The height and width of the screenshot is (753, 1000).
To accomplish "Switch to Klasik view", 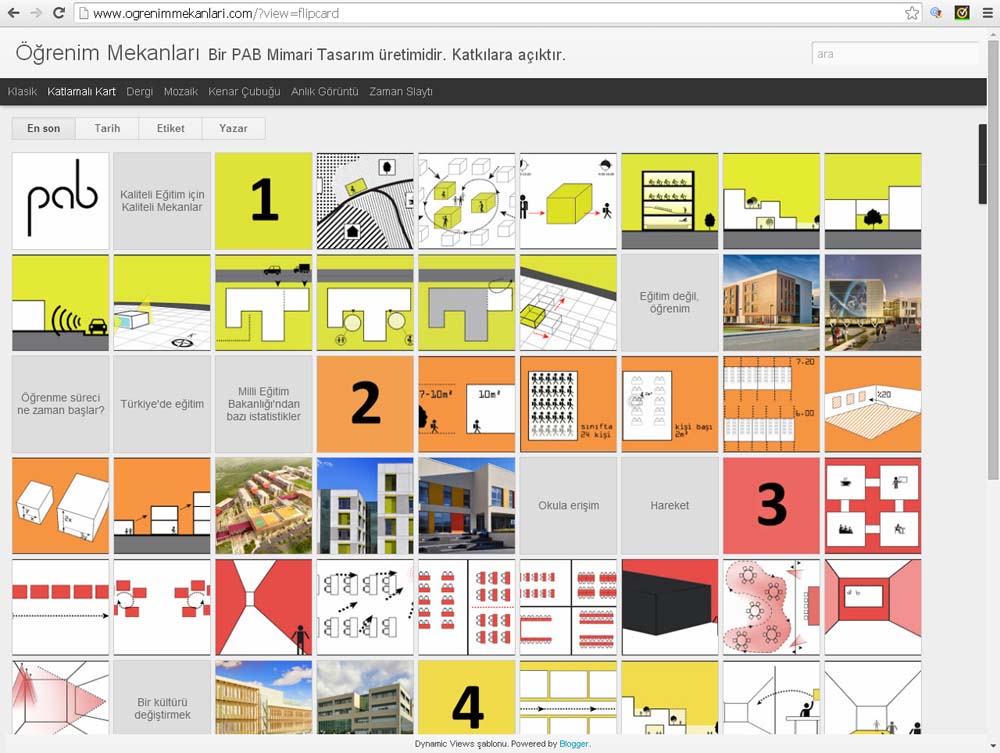I will coord(22,92).
